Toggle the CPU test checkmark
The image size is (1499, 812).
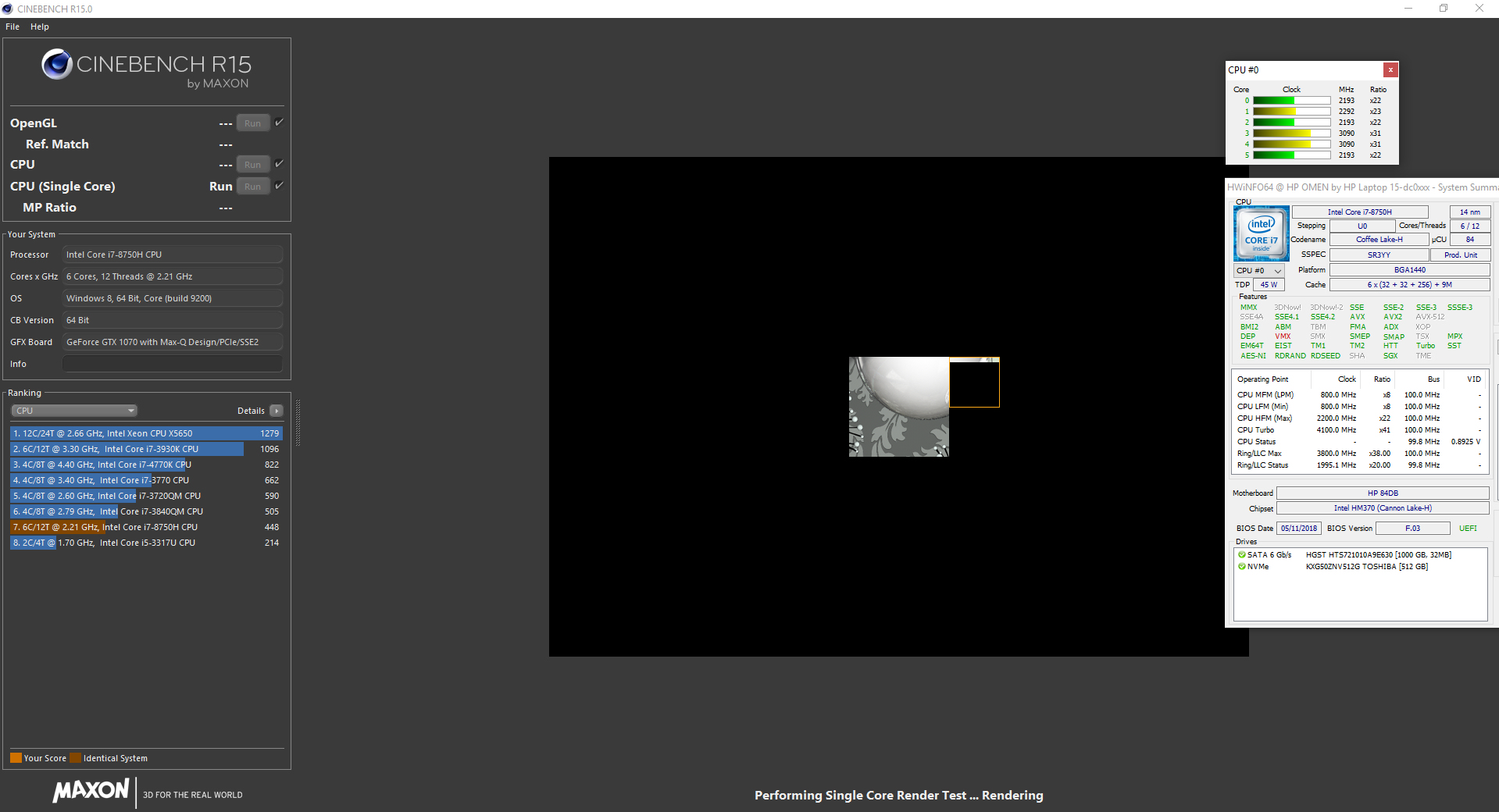(279, 164)
